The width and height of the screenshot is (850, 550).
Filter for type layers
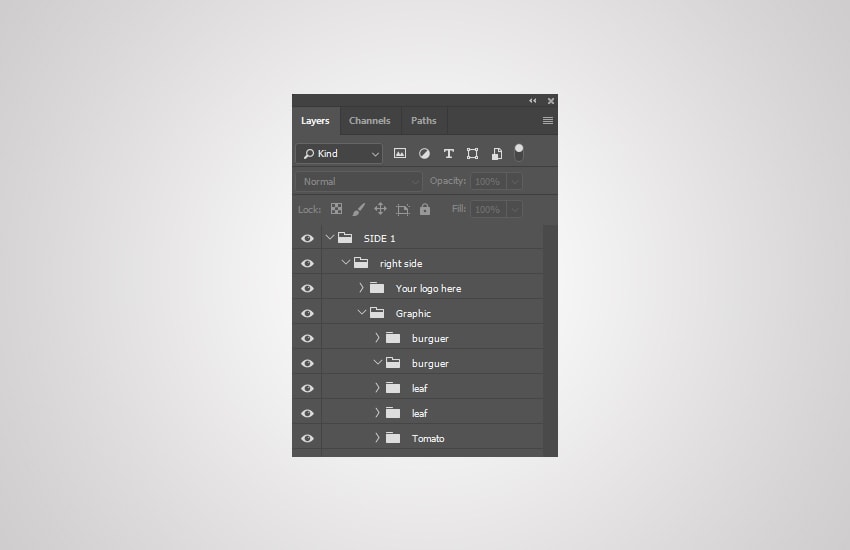click(448, 154)
